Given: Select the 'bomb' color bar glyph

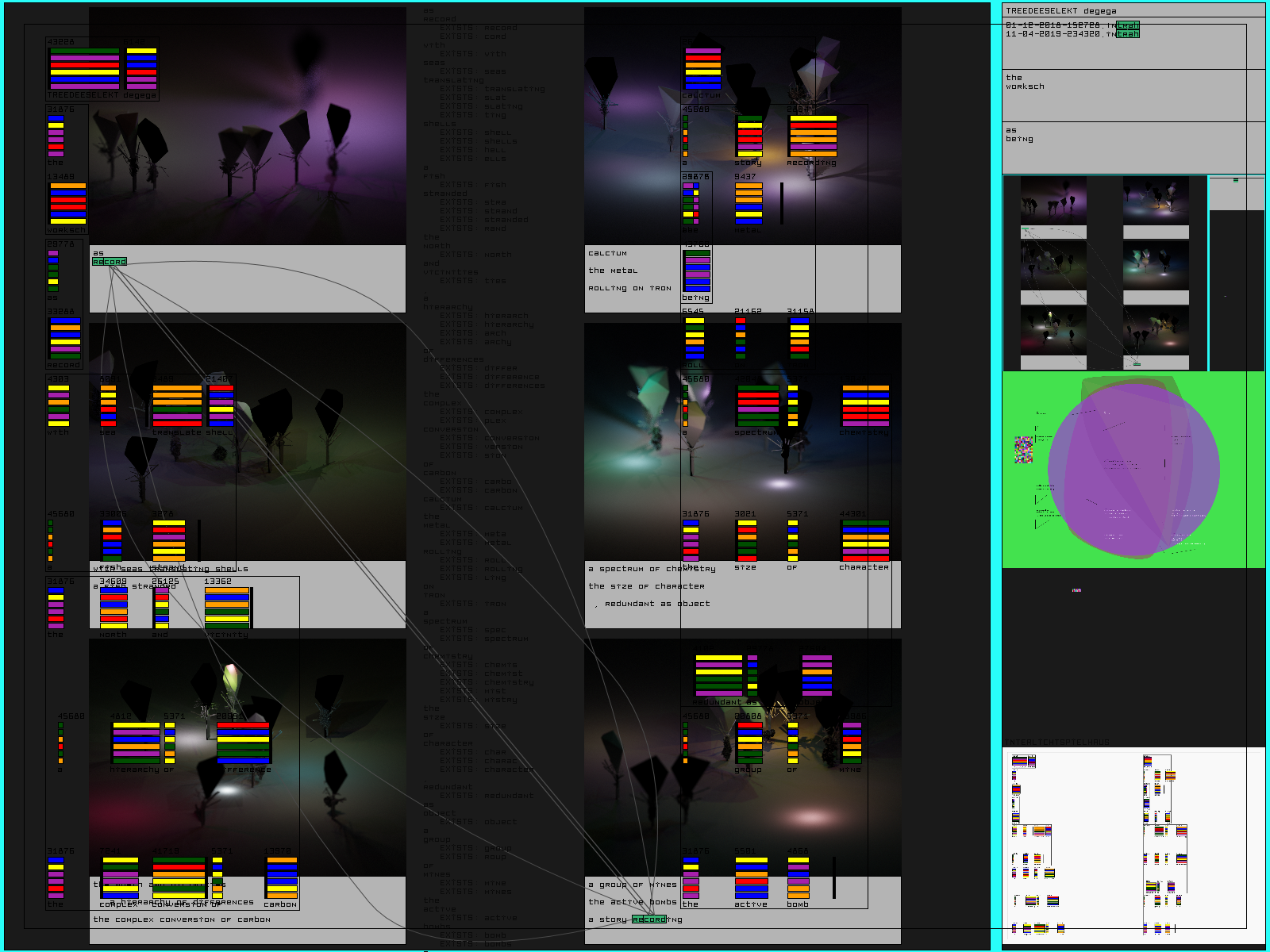Looking at the screenshot, I should 798,877.
